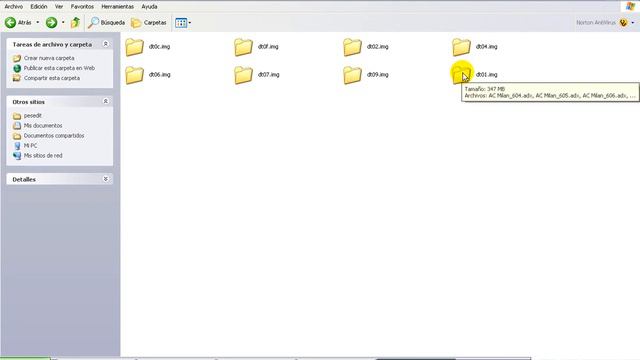Expand the Detalles panel
The height and width of the screenshot is (360, 640).
point(105,179)
